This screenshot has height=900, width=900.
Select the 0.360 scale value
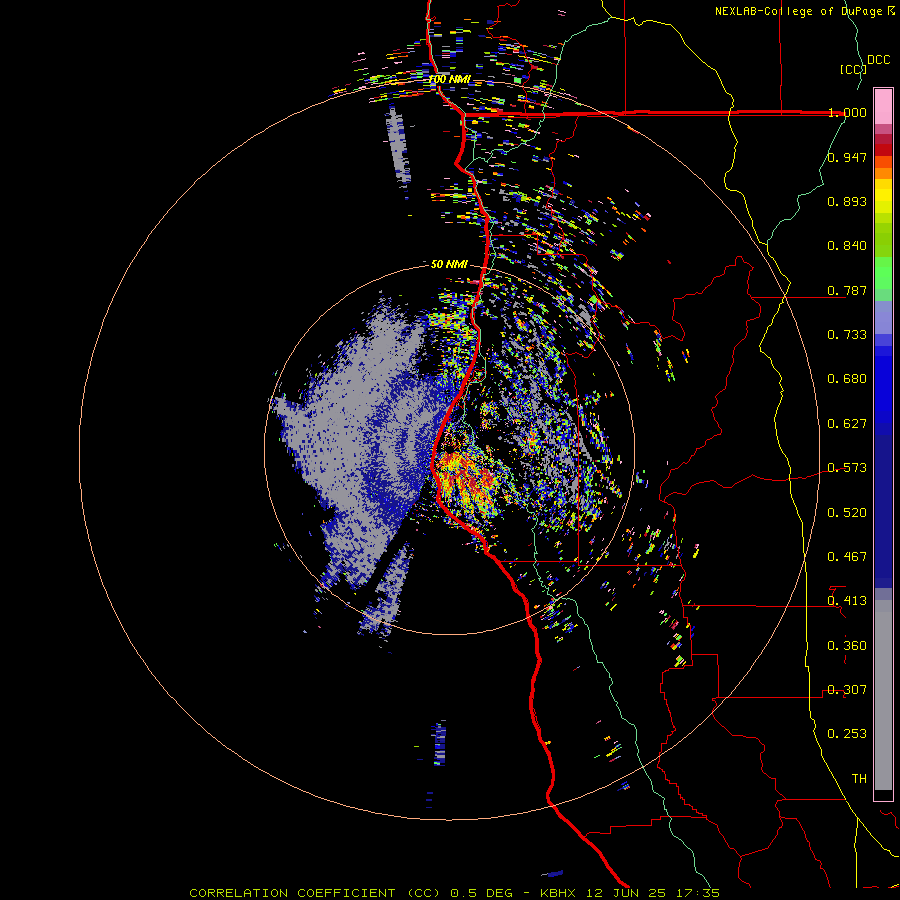click(847, 646)
